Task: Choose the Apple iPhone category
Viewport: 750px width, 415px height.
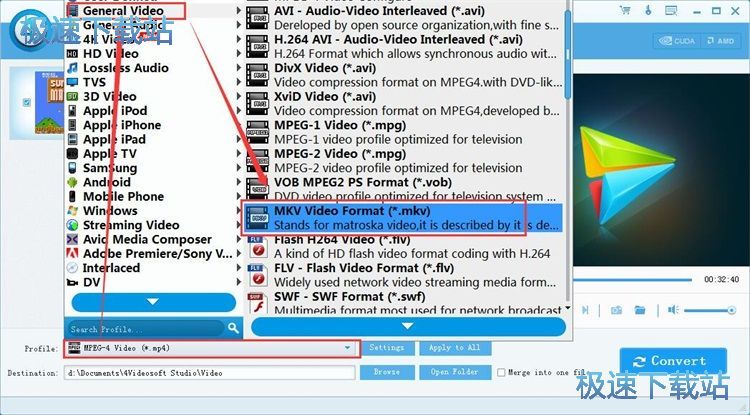Action: click(x=122, y=125)
